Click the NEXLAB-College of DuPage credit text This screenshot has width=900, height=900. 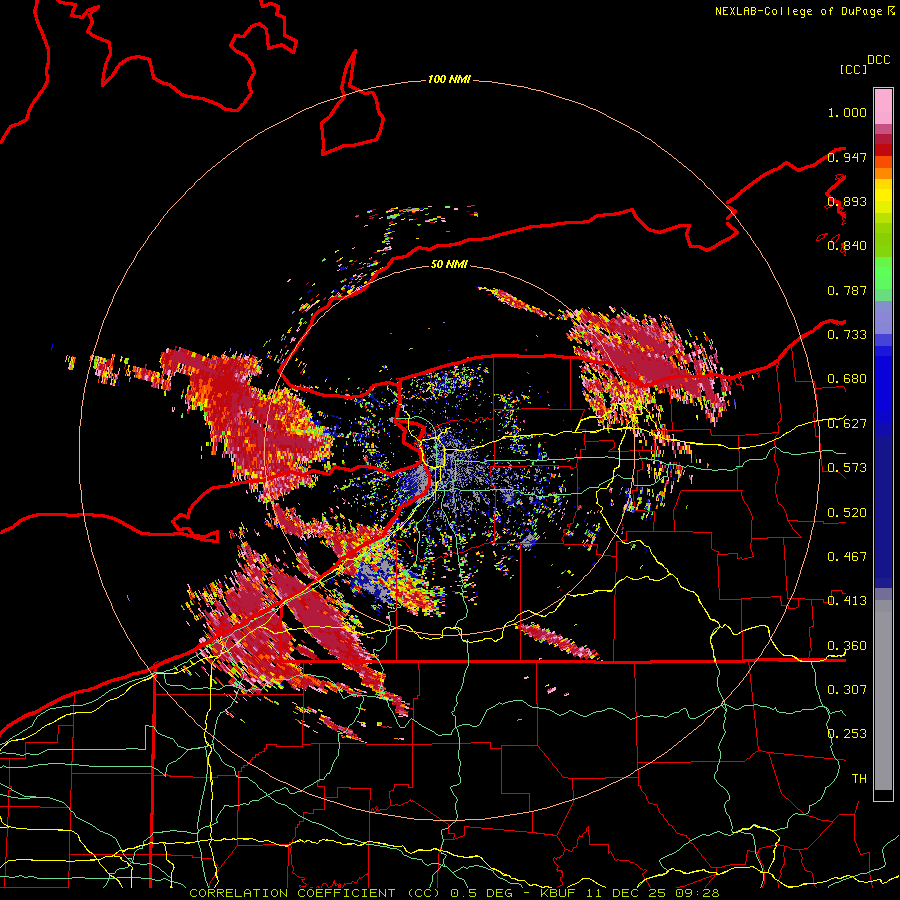point(798,11)
